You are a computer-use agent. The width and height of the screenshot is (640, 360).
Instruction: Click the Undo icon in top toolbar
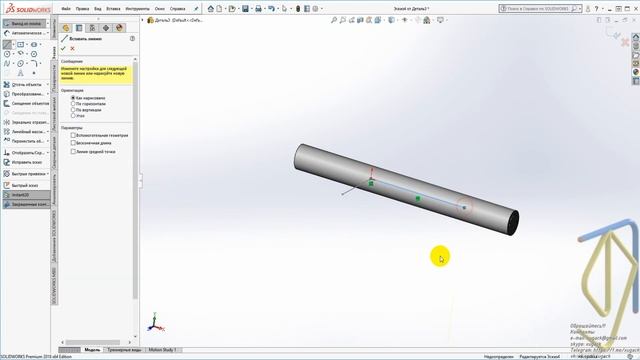[271, 9]
